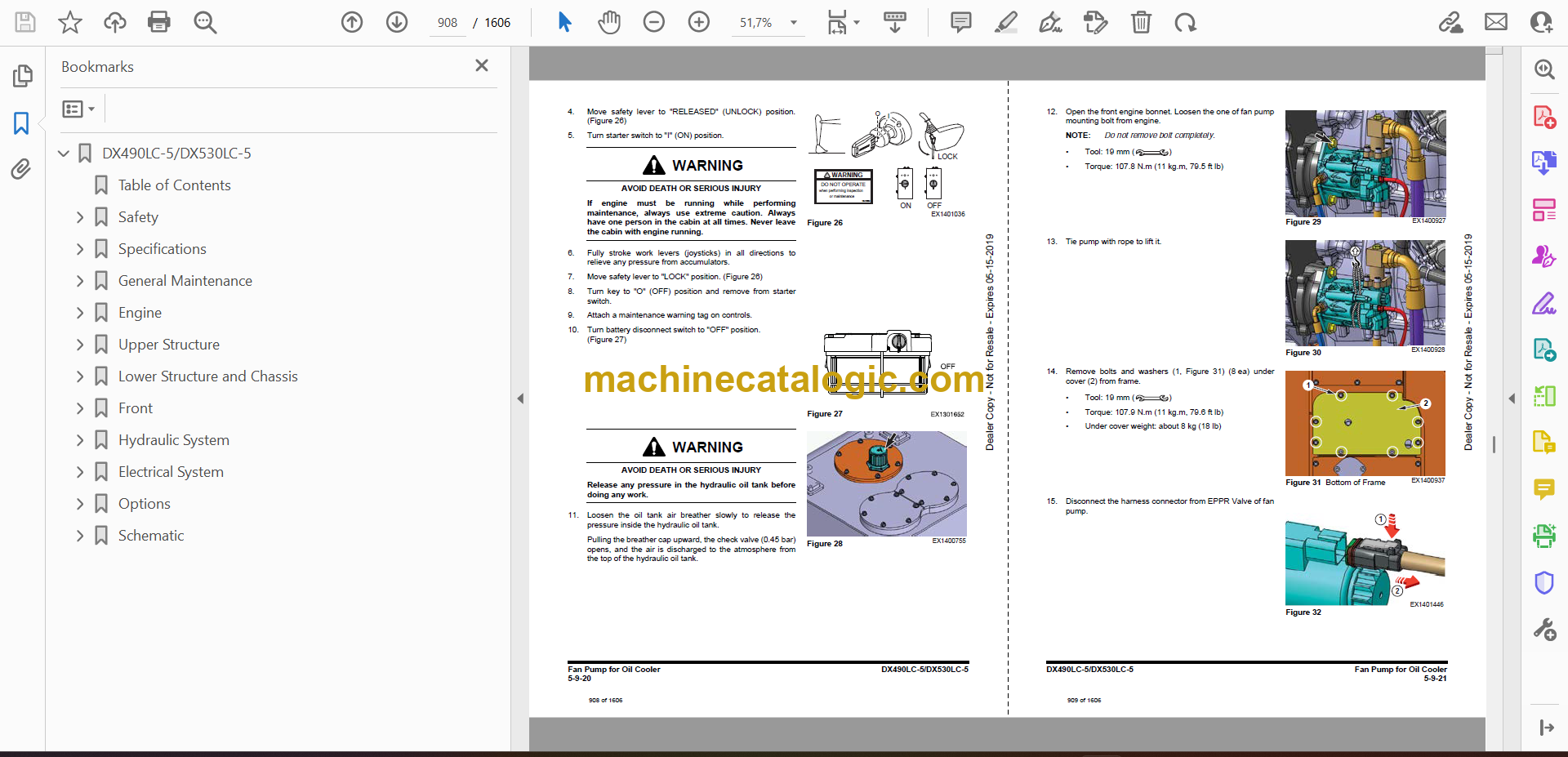Add a sticky note comment
This screenshot has width=1568, height=757.
click(961, 22)
